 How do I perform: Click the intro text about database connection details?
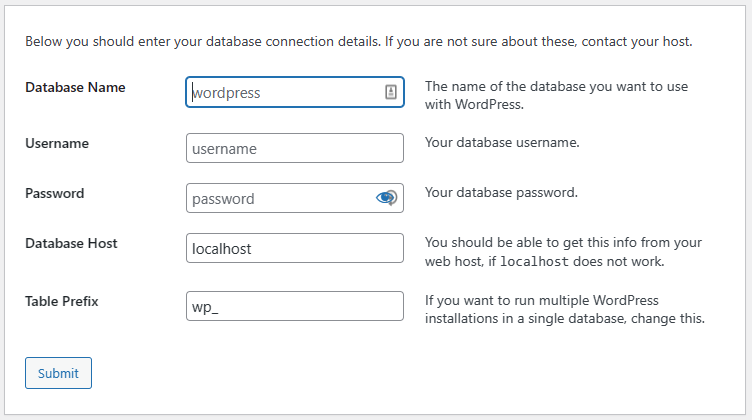coord(359,41)
